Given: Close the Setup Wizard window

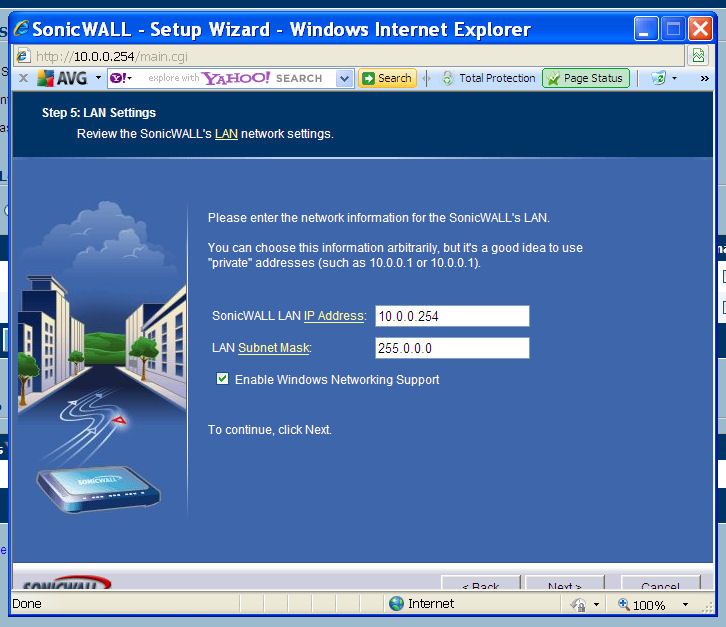Looking at the screenshot, I should 701,29.
